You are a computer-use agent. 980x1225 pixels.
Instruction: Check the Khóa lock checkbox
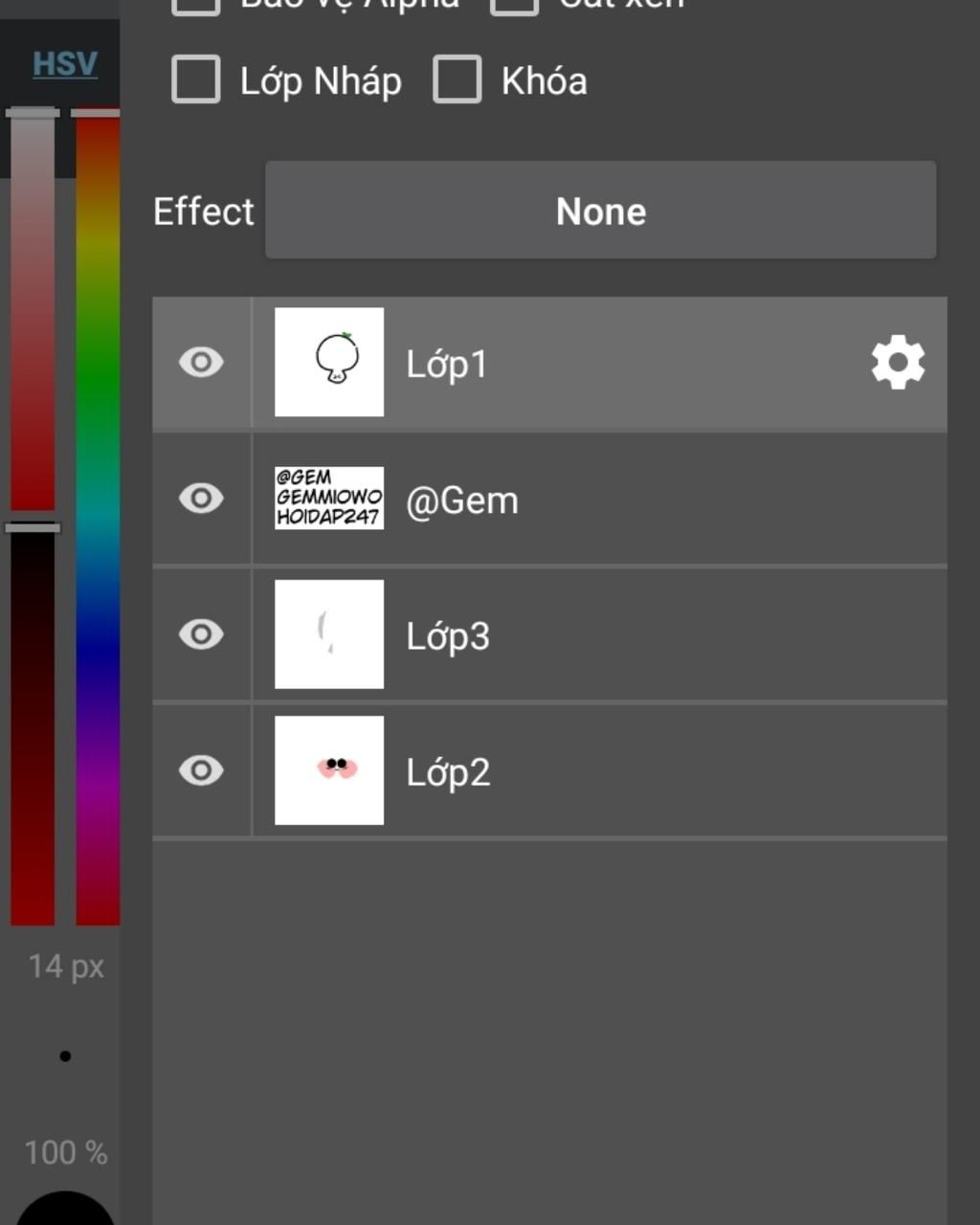coord(457,79)
